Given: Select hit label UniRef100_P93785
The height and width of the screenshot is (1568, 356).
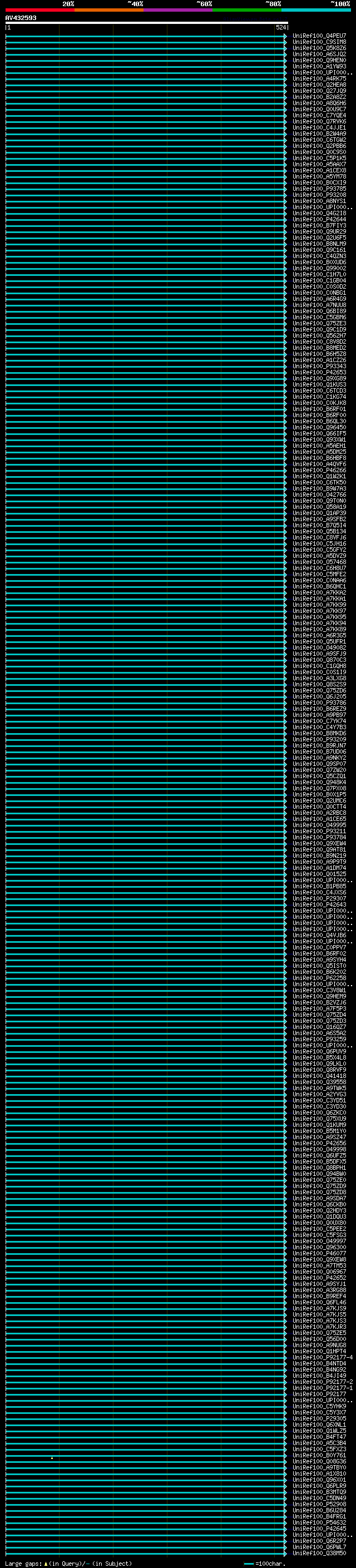Looking at the screenshot, I should pos(319,189).
